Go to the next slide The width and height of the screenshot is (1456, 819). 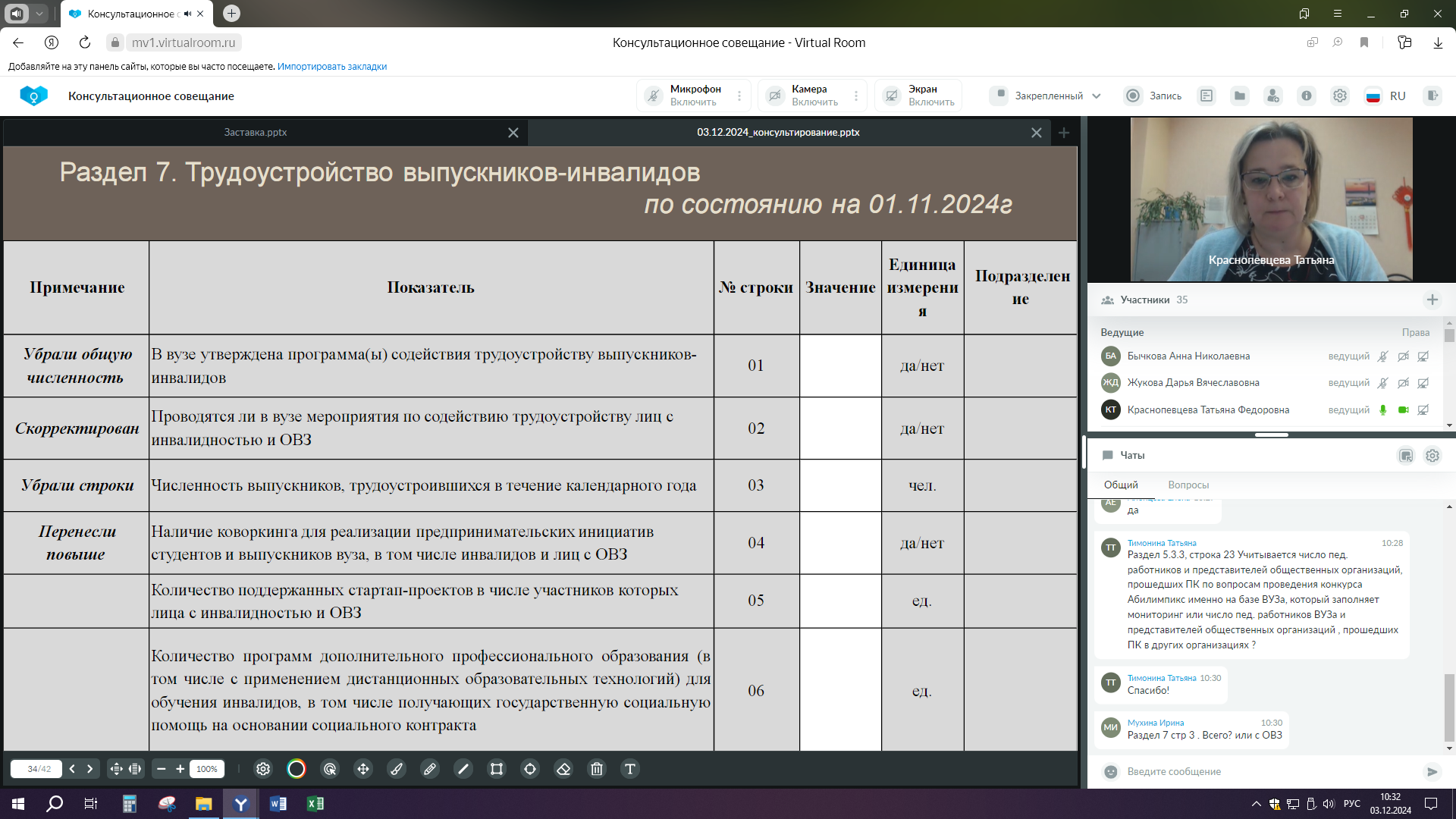(89, 769)
